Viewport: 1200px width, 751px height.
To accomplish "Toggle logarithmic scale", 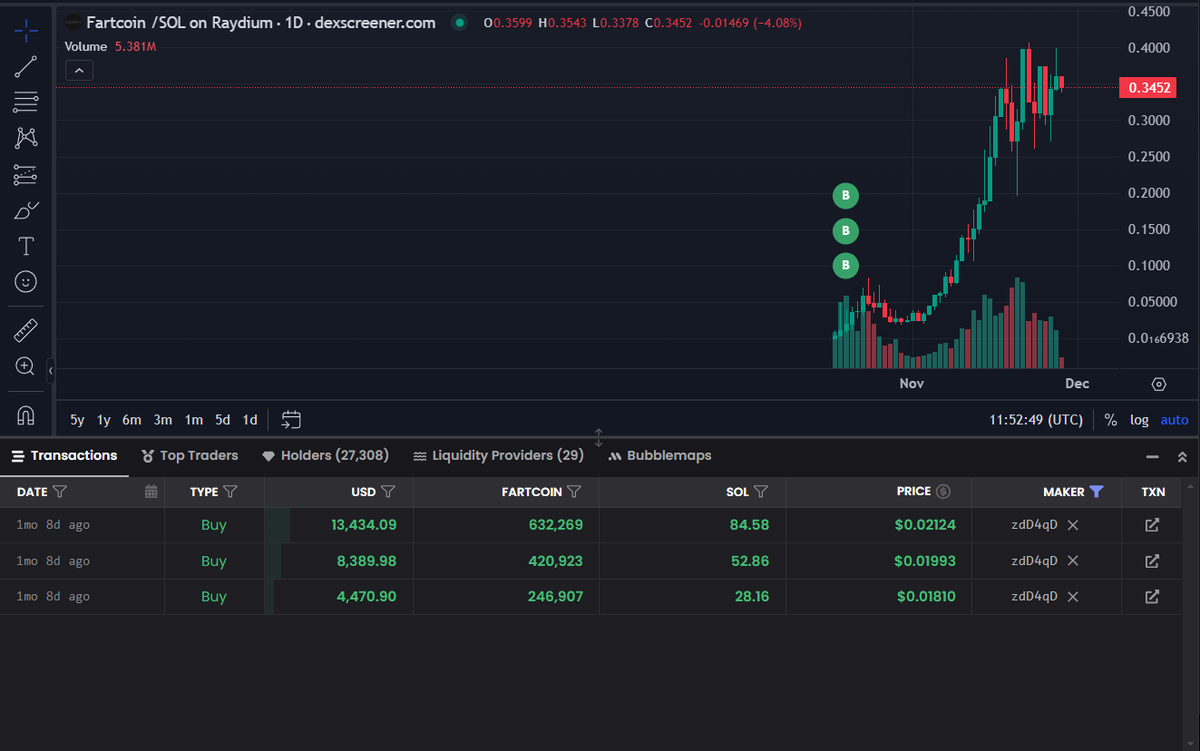I will pos(1139,420).
